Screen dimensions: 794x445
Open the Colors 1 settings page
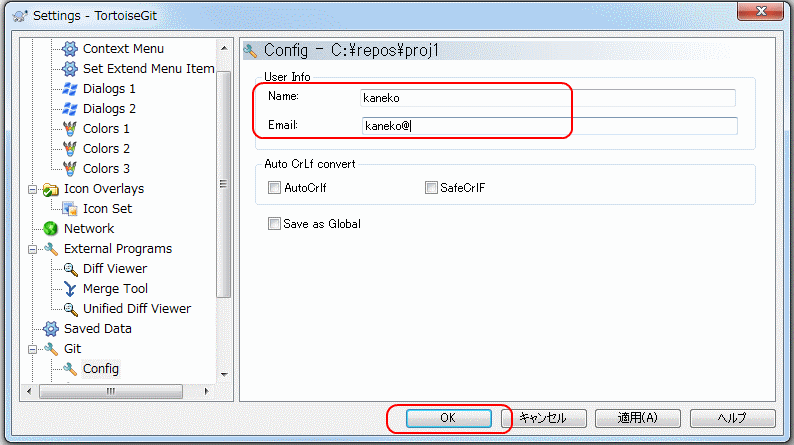tap(106, 129)
